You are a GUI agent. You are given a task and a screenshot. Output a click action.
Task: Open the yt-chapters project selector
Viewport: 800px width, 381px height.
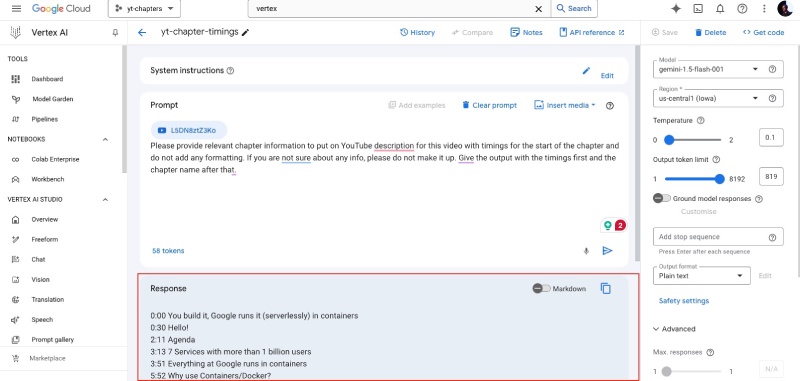pos(144,9)
